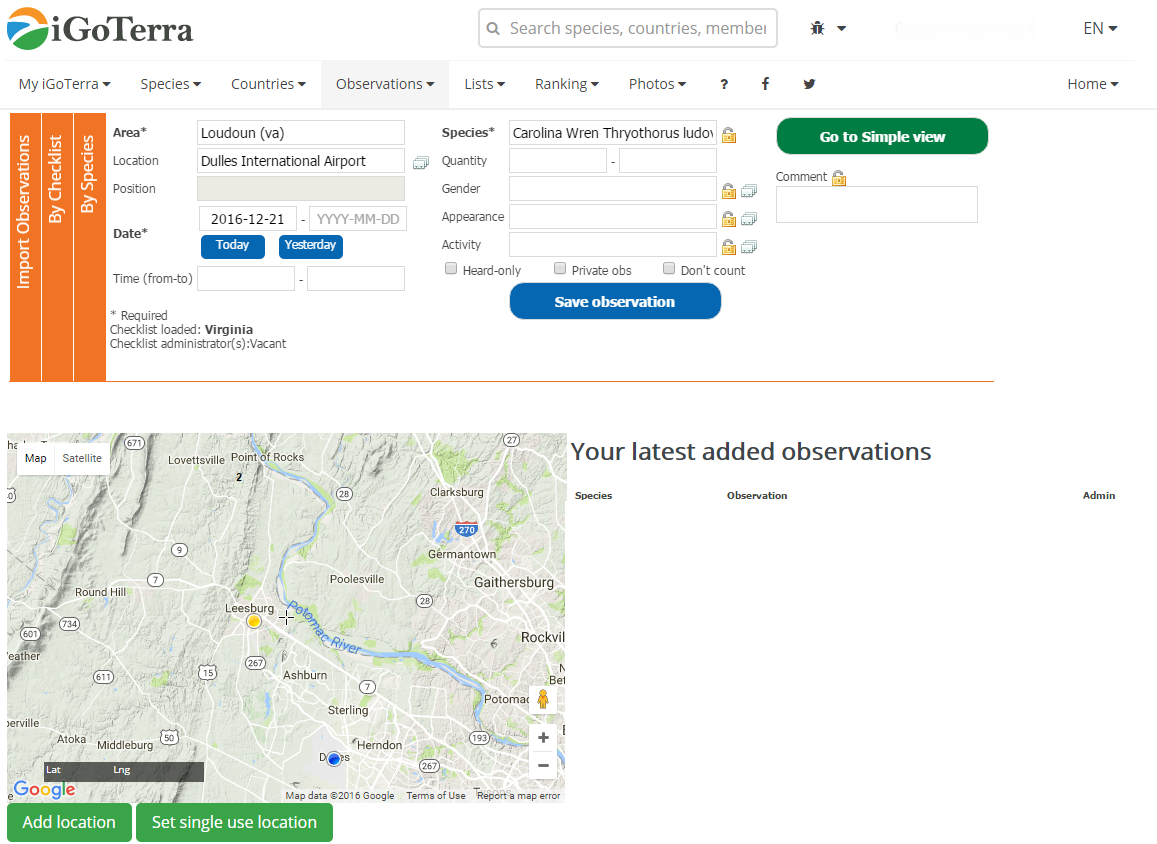Image resolution: width=1157 pixels, height=844 pixels.
Task: Click the map zoom in plus button
Action: pos(543,738)
